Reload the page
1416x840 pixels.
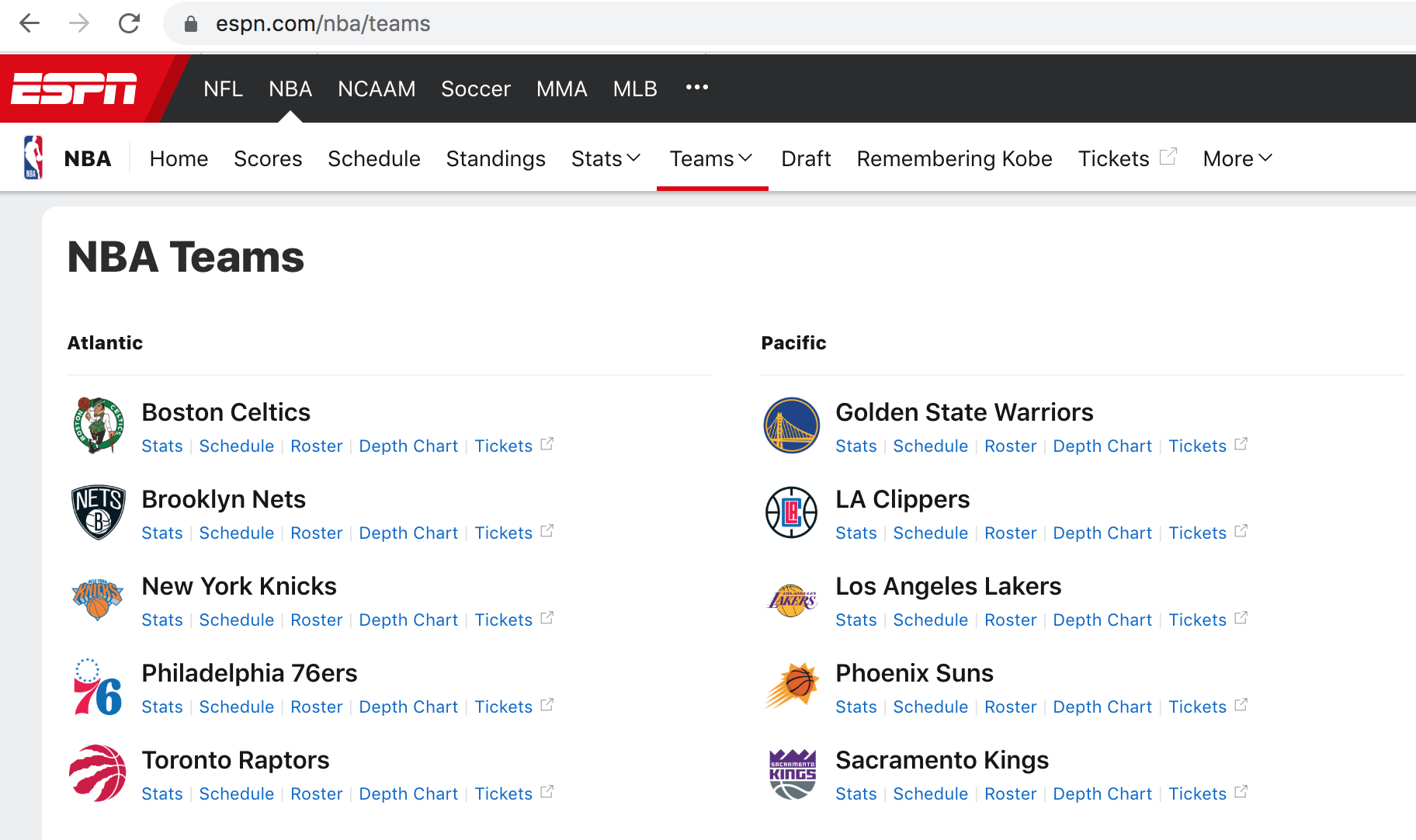[x=129, y=23]
